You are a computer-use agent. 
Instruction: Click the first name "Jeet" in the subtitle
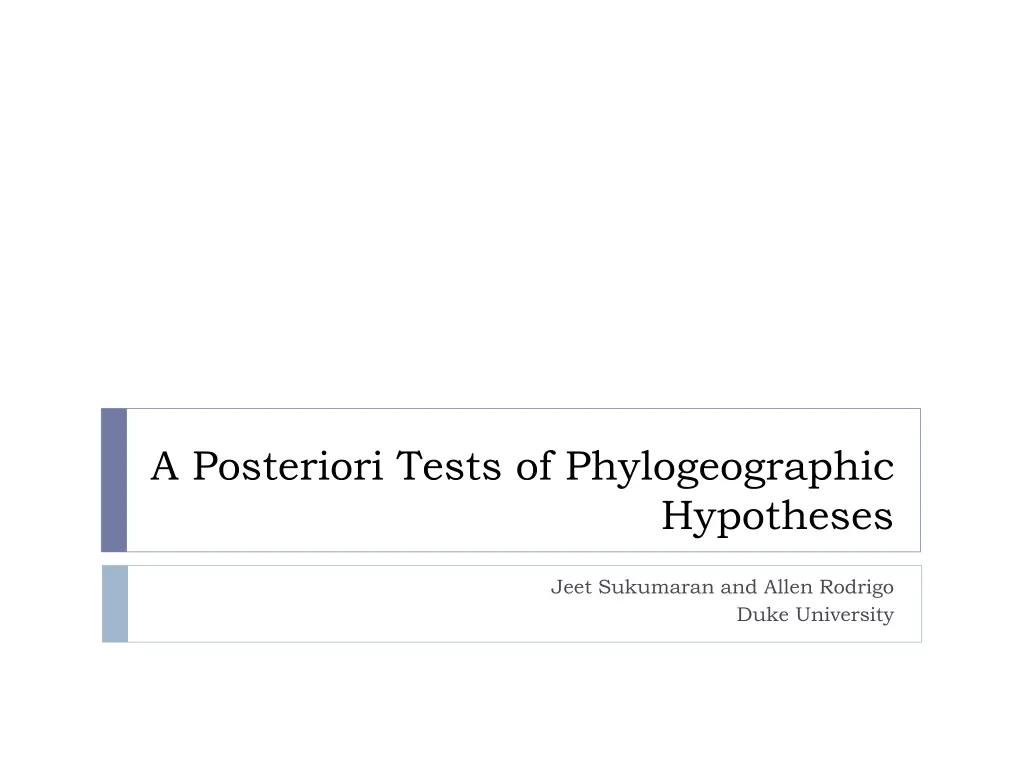click(571, 587)
